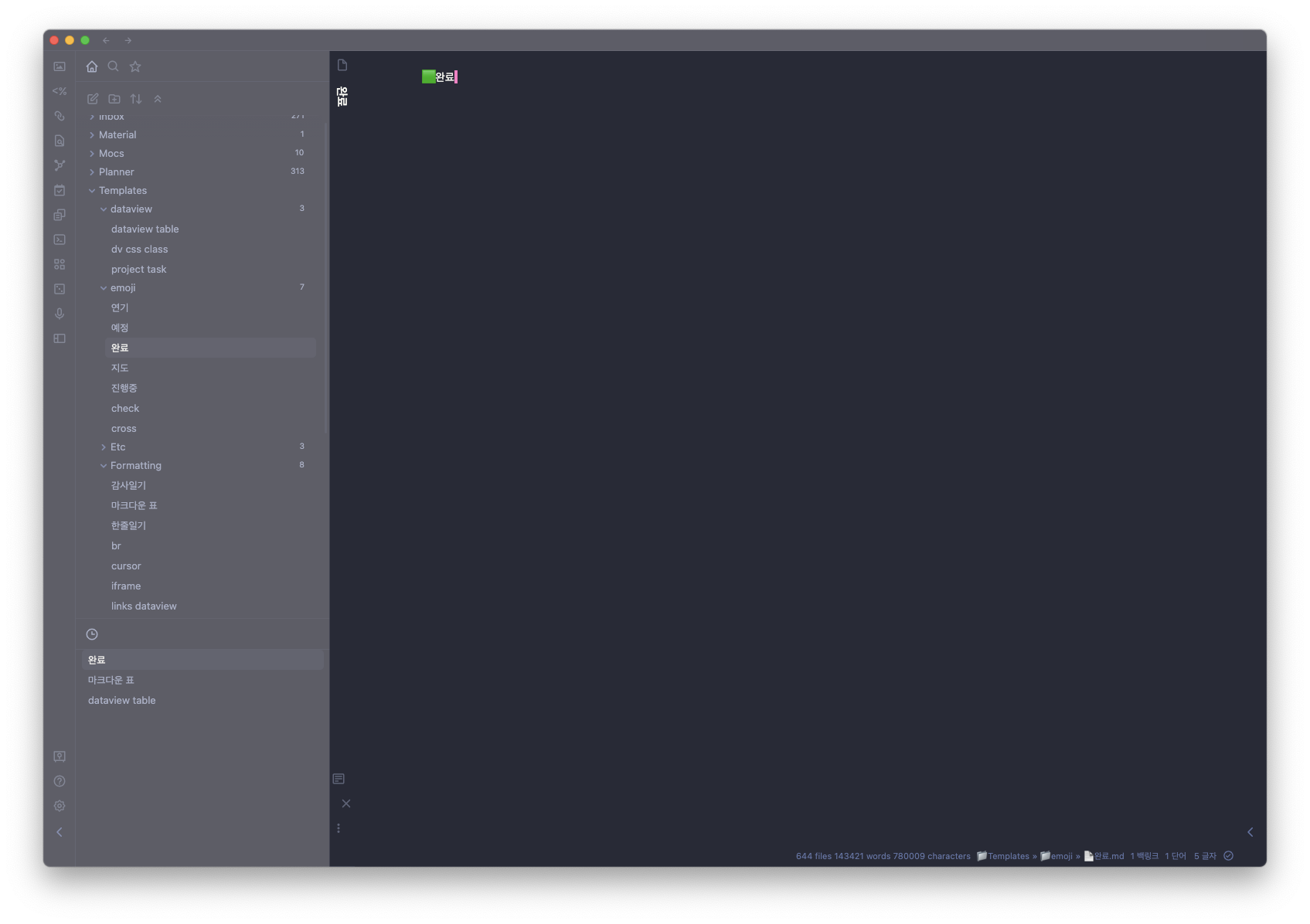Collapse all folders double-chevron icon
Screen dimensions: 1310x924
[x=158, y=99]
